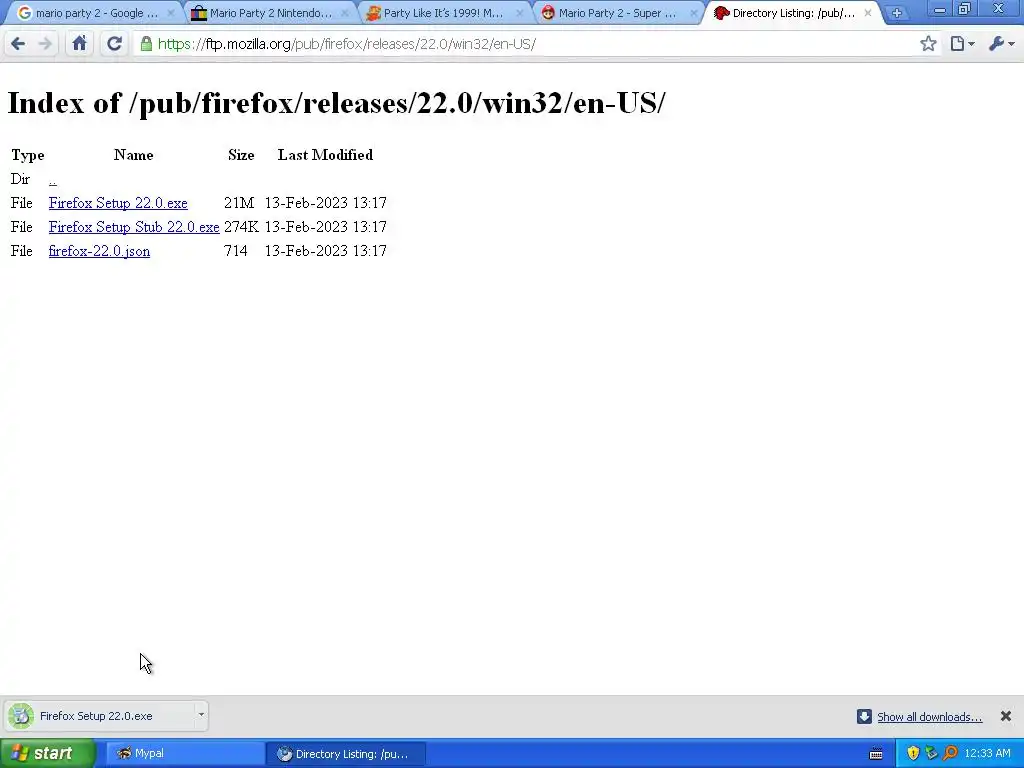Close the mario party 2 Google tab
The image size is (1024, 768).
pos(171,13)
